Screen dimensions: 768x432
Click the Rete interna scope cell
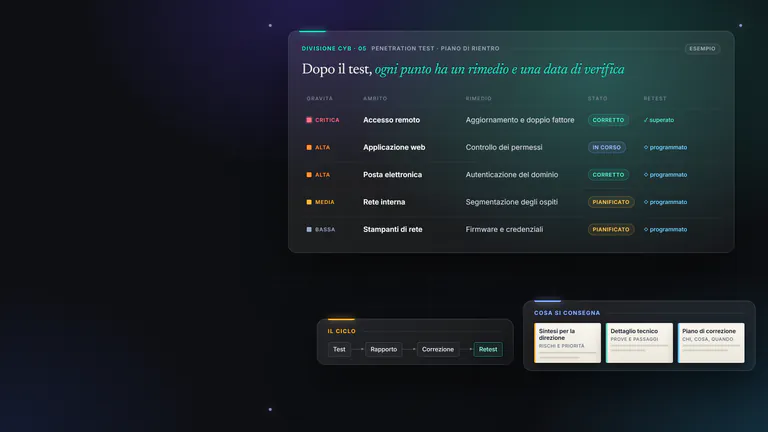pos(384,202)
